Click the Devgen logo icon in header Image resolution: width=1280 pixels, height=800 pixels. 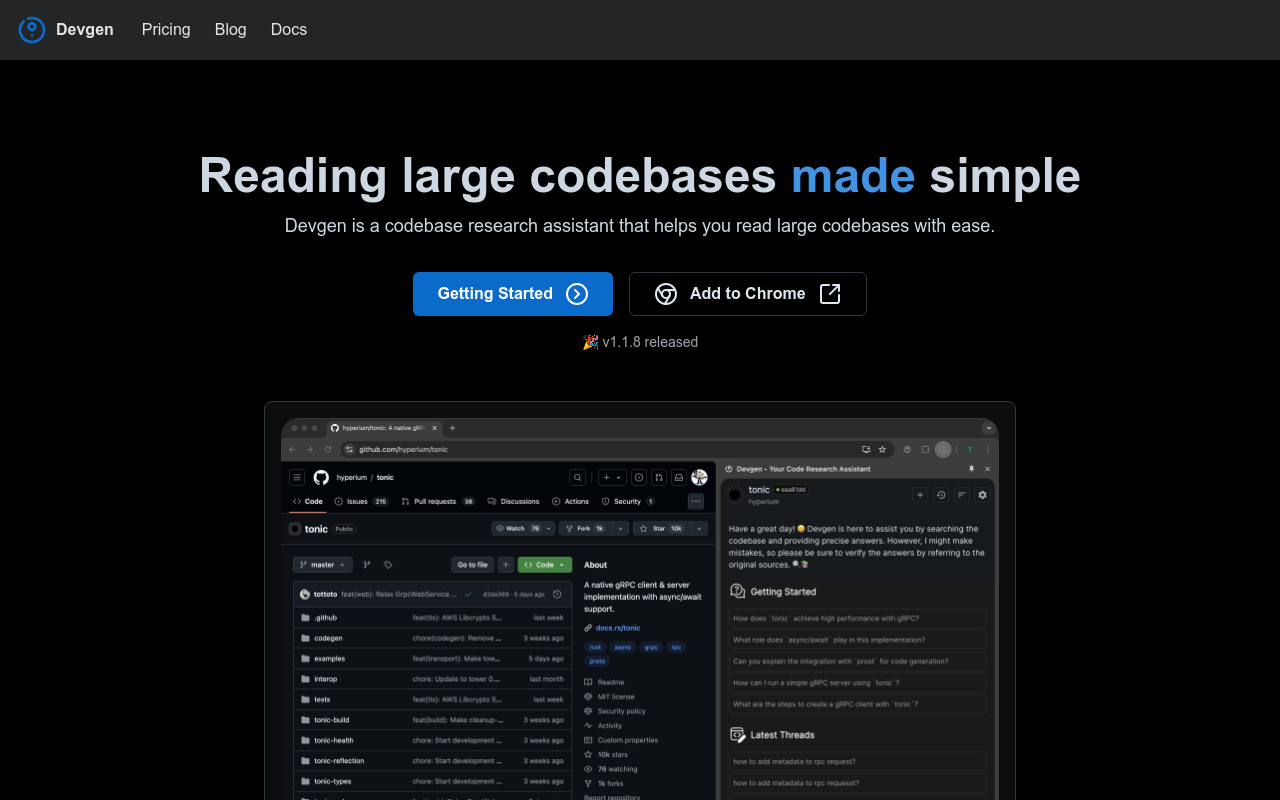32,30
